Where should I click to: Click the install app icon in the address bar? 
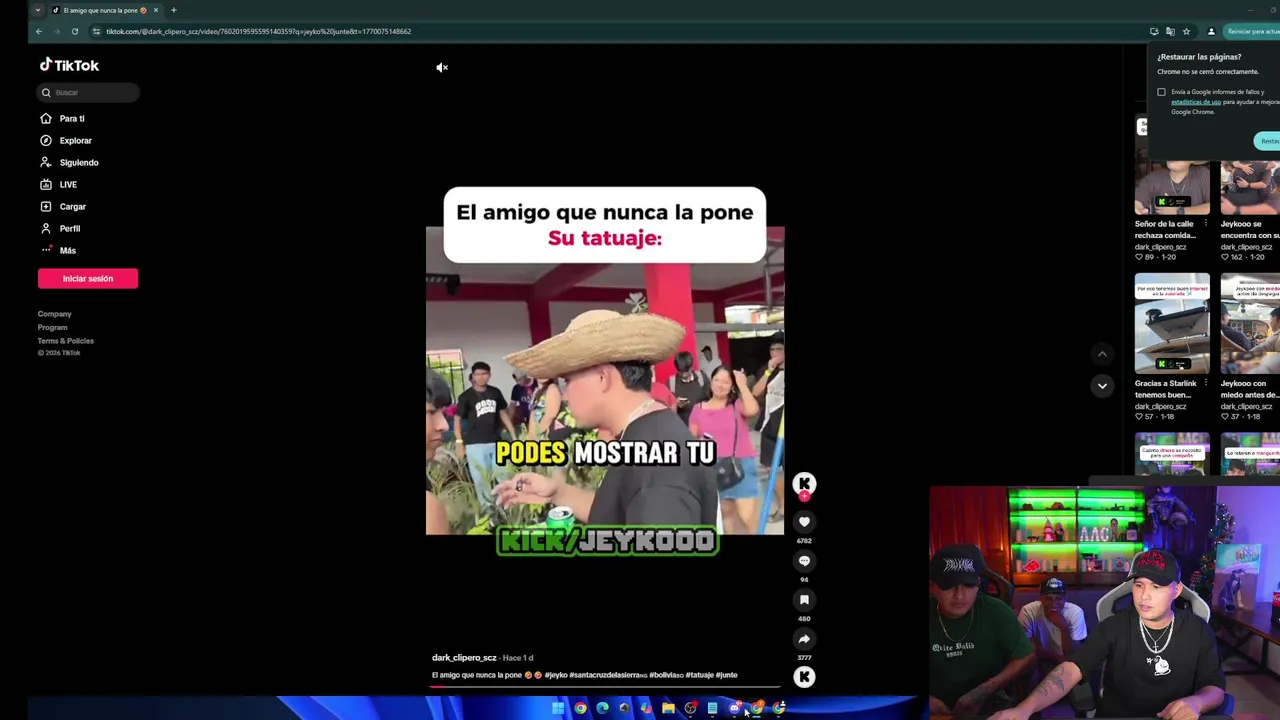coord(1154,31)
